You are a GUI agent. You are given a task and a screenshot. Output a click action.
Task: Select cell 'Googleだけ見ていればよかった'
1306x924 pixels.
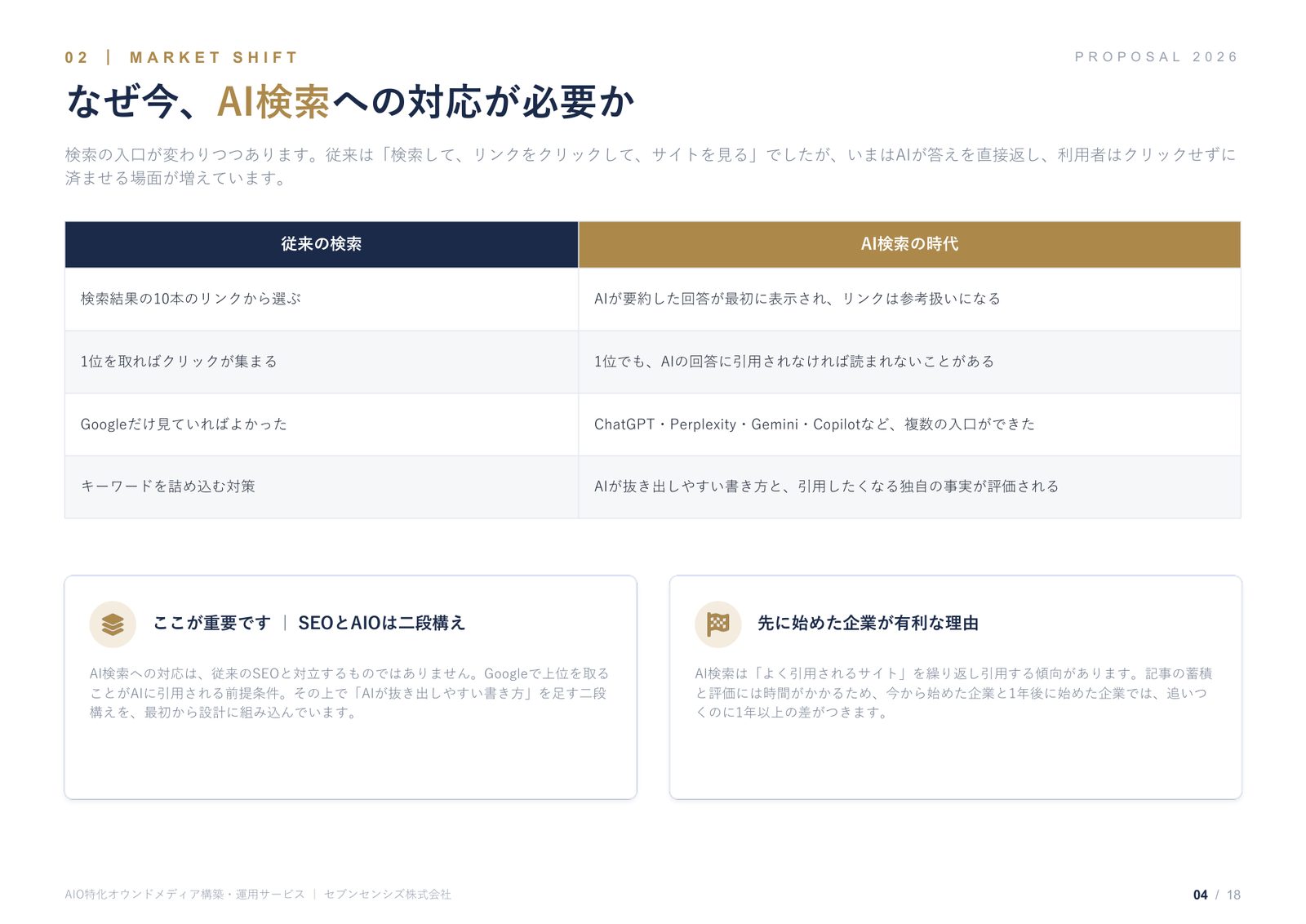click(x=322, y=424)
